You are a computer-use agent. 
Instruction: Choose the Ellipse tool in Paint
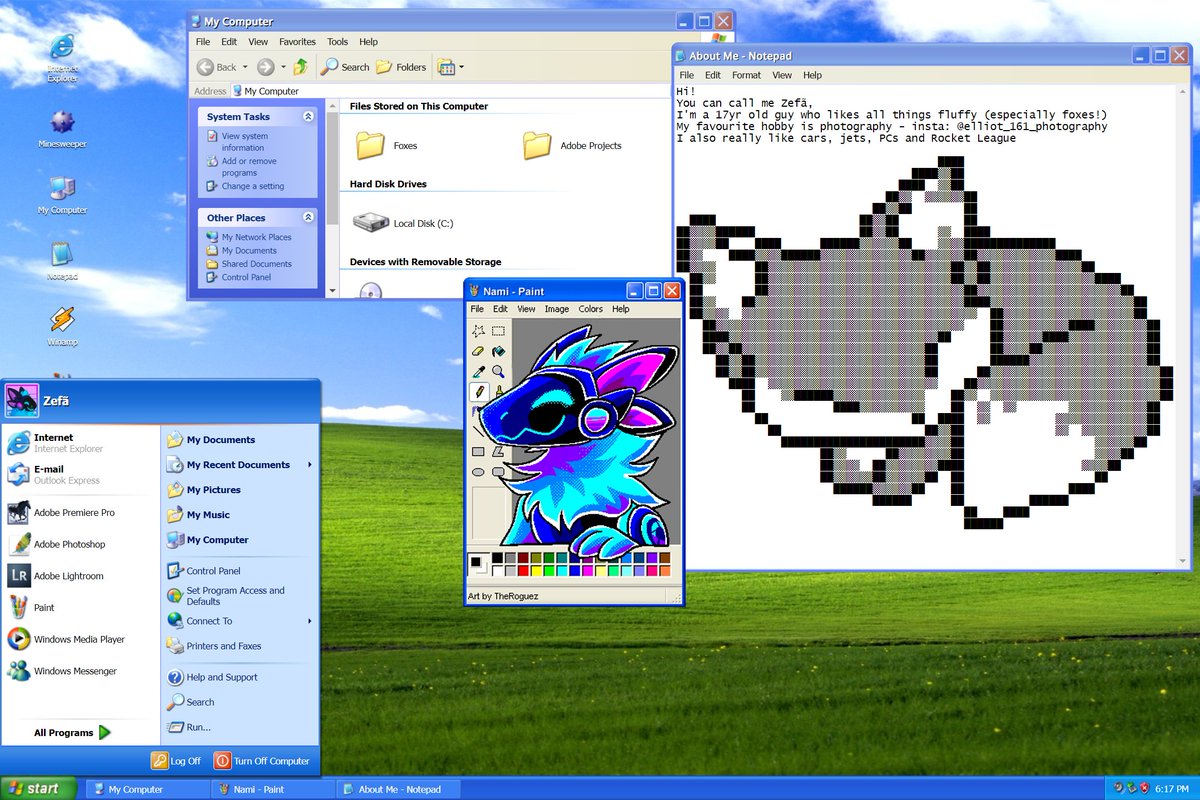[478, 472]
